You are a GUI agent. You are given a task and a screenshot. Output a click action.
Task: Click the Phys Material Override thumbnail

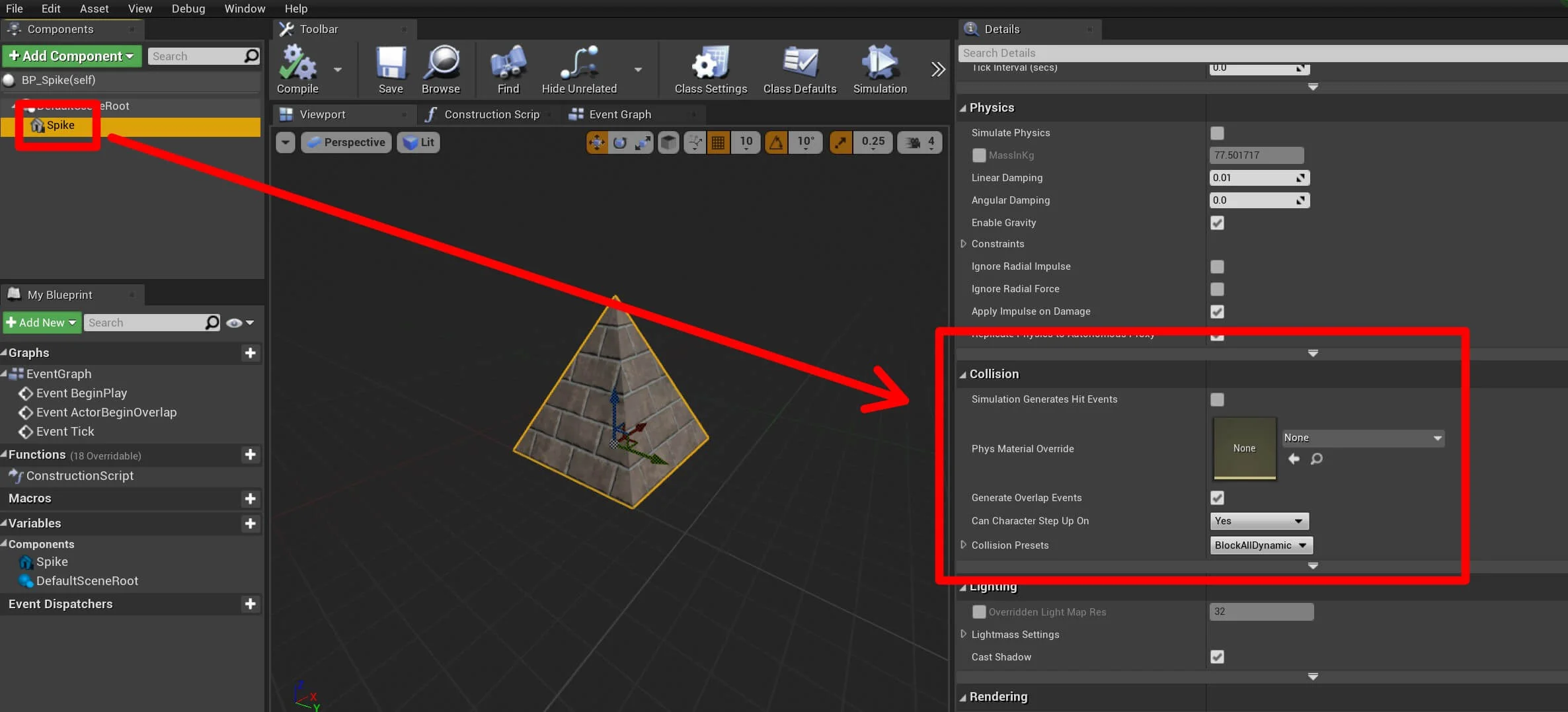click(1243, 448)
